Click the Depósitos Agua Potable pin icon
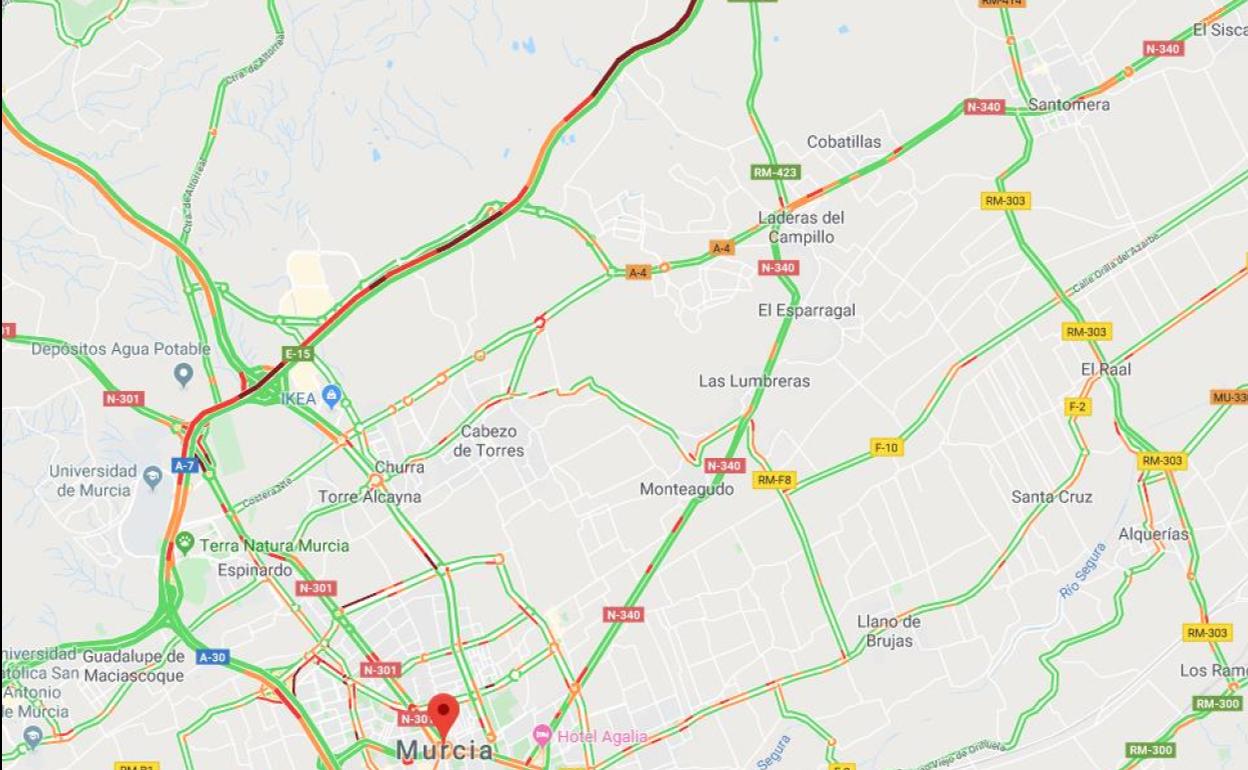The image size is (1248, 770). [183, 375]
